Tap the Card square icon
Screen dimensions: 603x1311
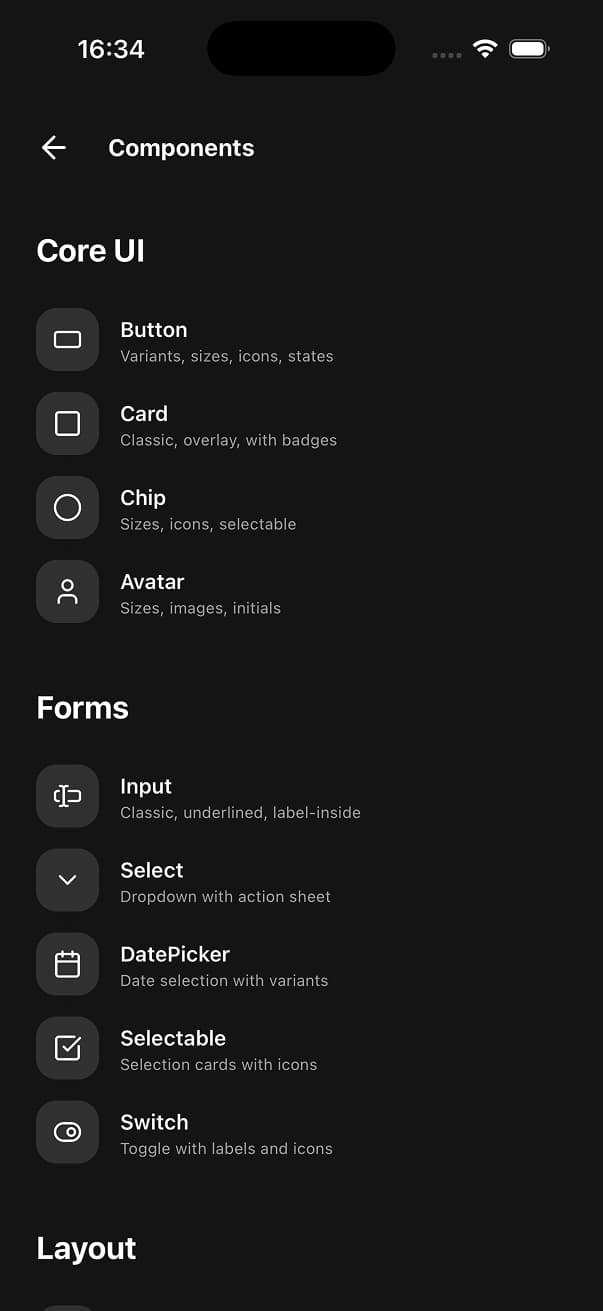tap(67, 423)
